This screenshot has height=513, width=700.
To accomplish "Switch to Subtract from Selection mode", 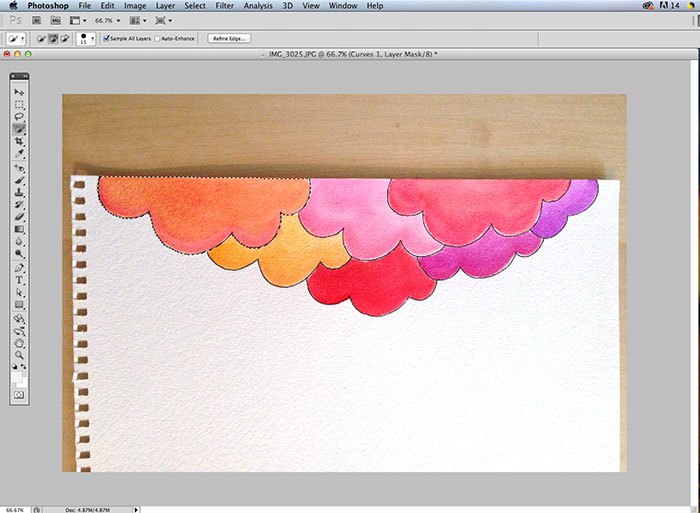I will [65, 39].
